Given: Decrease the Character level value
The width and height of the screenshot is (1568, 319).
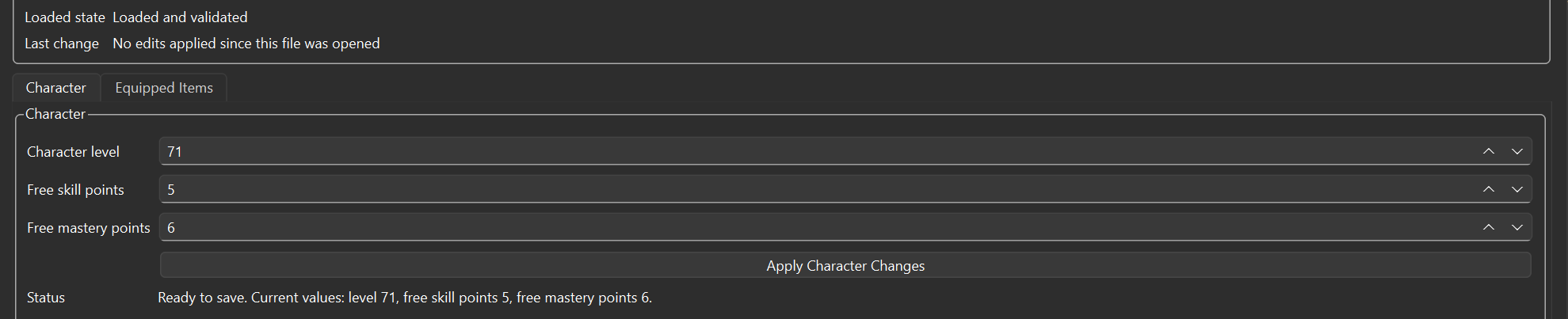Looking at the screenshot, I should point(1516,151).
